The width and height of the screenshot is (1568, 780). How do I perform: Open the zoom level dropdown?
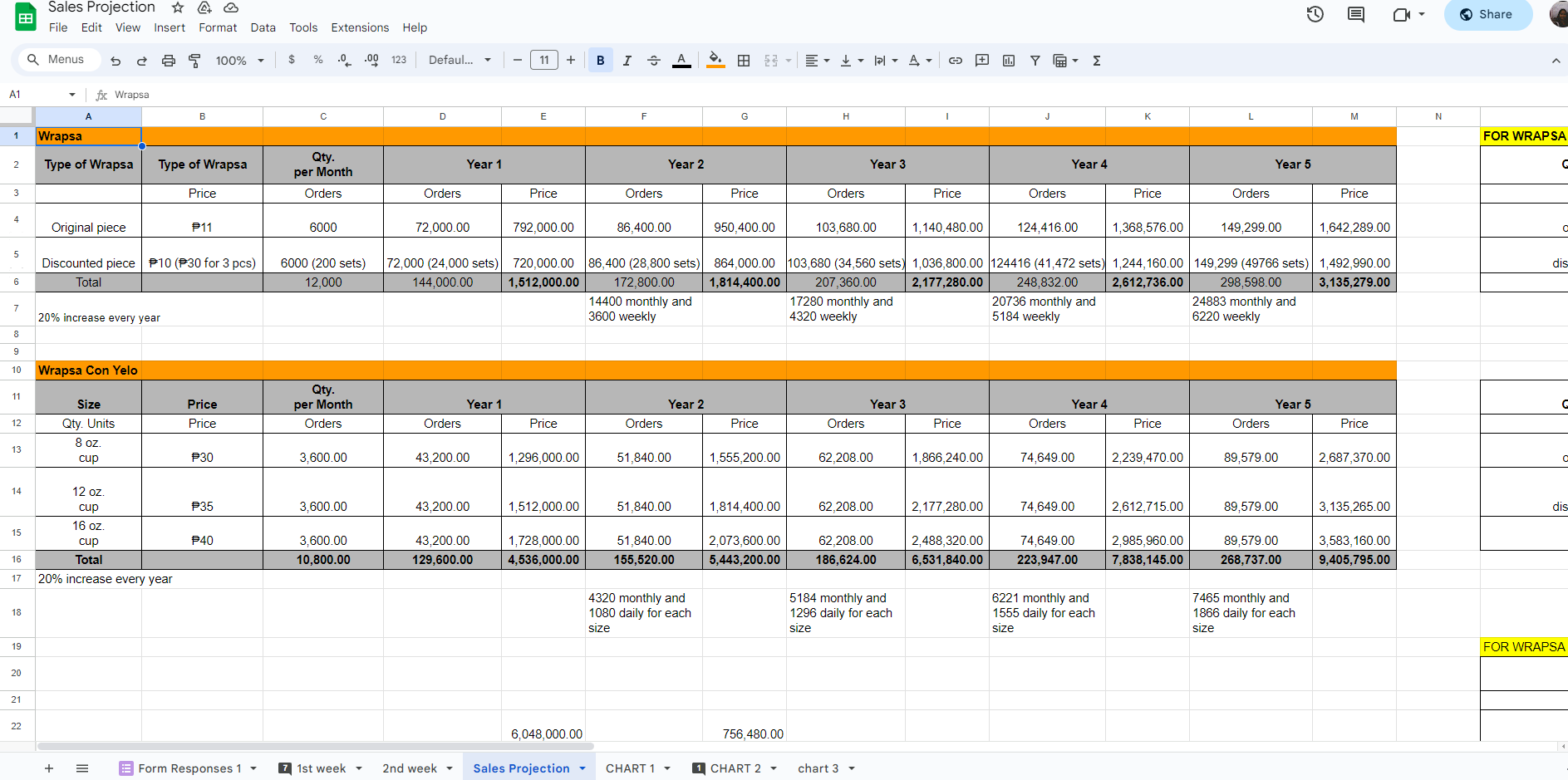(240, 61)
